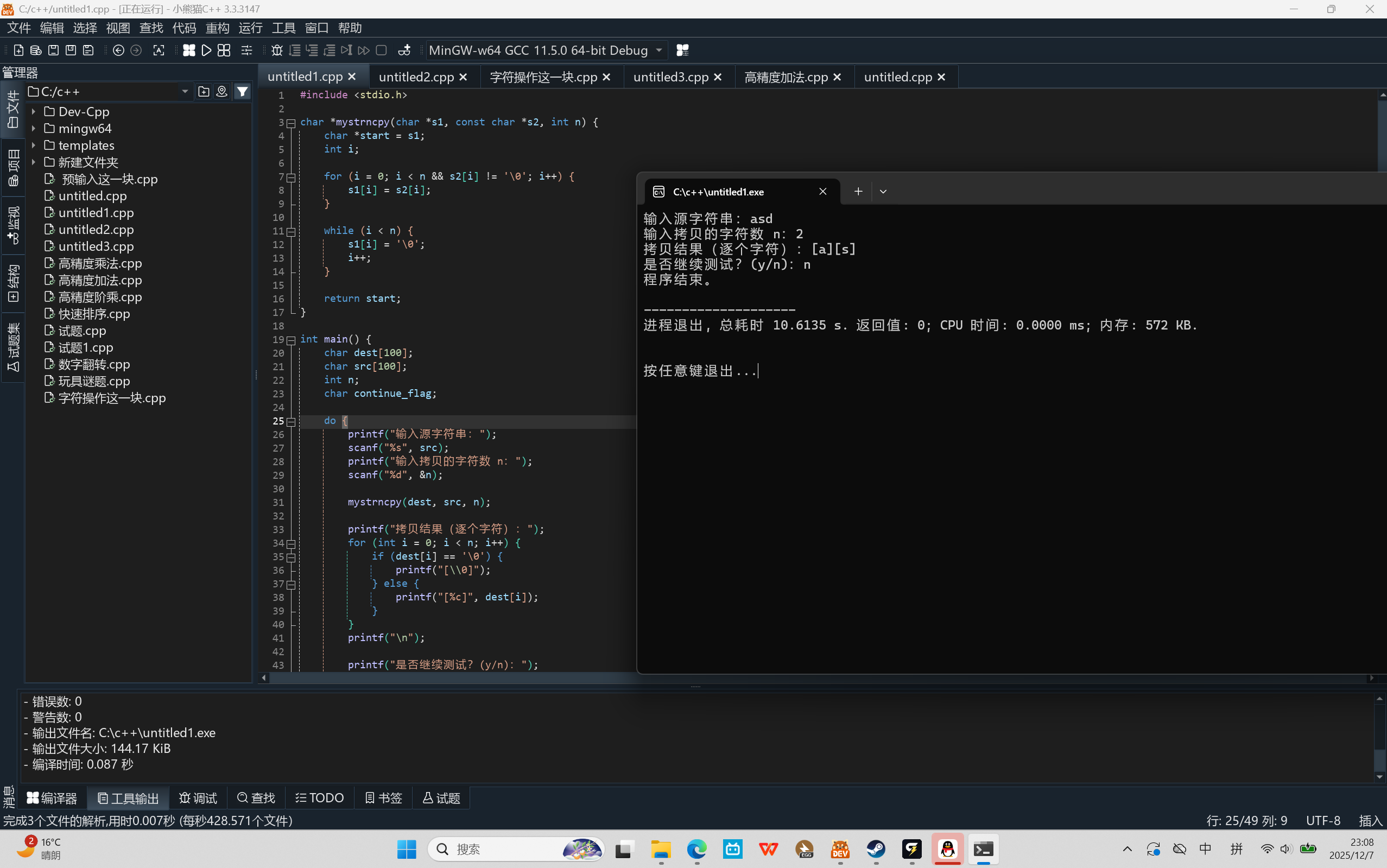1387x868 pixels.
Task: Click the locate current file icon
Action: (x=221, y=91)
